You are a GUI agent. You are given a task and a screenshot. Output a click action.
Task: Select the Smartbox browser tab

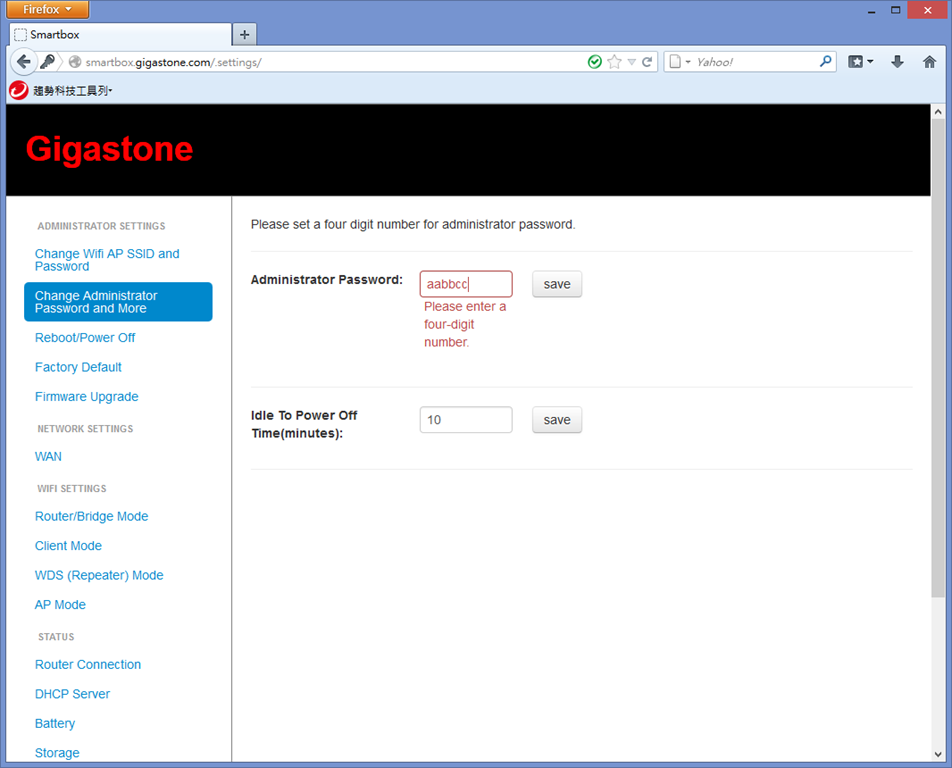(121, 35)
